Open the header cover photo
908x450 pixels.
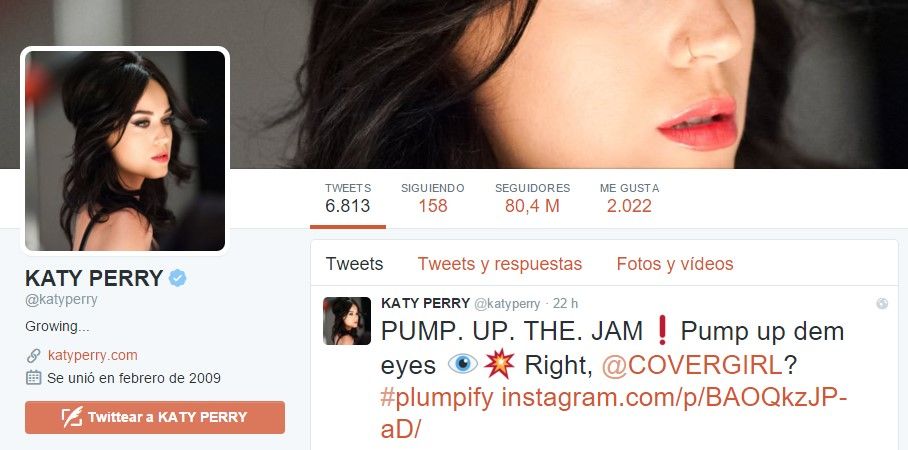click(x=570, y=84)
